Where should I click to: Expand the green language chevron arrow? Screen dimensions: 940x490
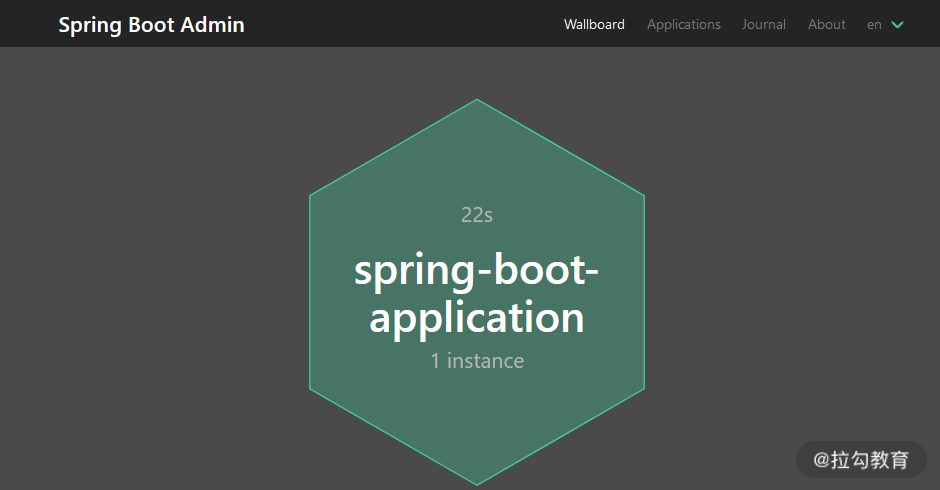coord(897,25)
